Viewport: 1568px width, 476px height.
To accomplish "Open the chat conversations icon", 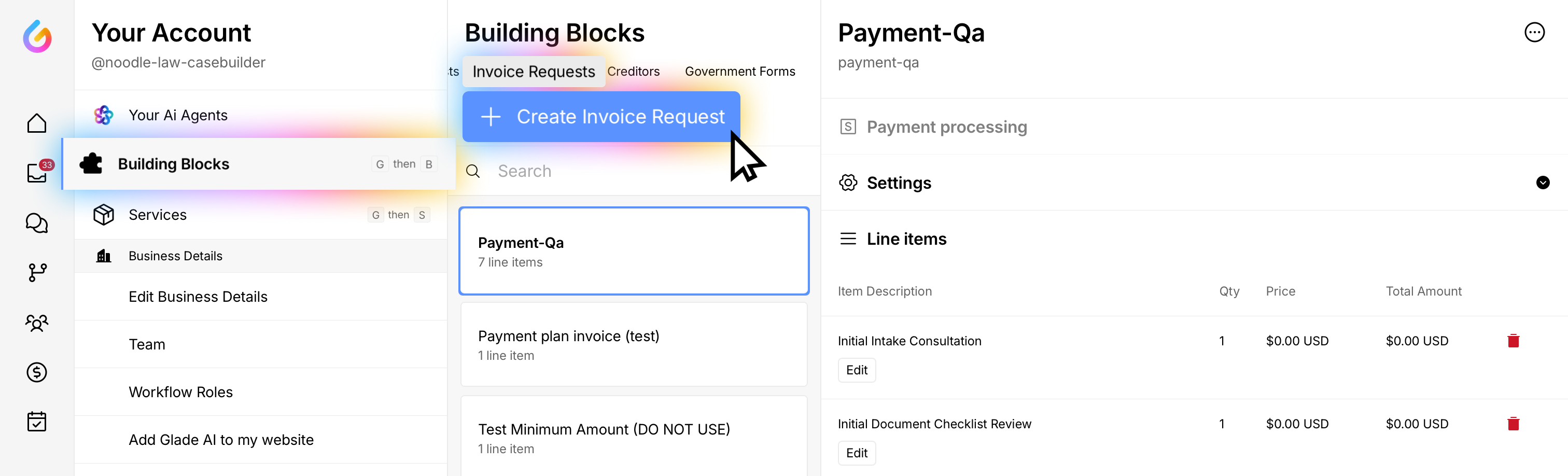I will click(x=36, y=223).
